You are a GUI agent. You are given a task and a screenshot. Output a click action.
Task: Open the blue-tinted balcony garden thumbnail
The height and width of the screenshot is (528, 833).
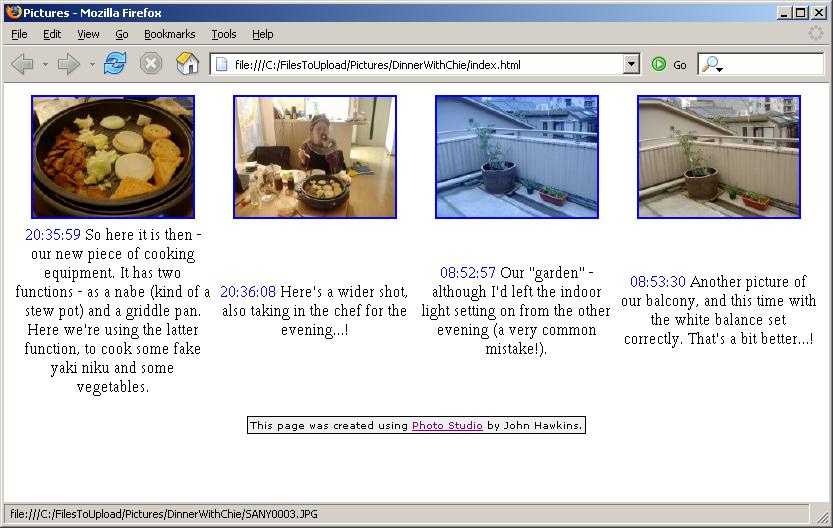(x=517, y=157)
